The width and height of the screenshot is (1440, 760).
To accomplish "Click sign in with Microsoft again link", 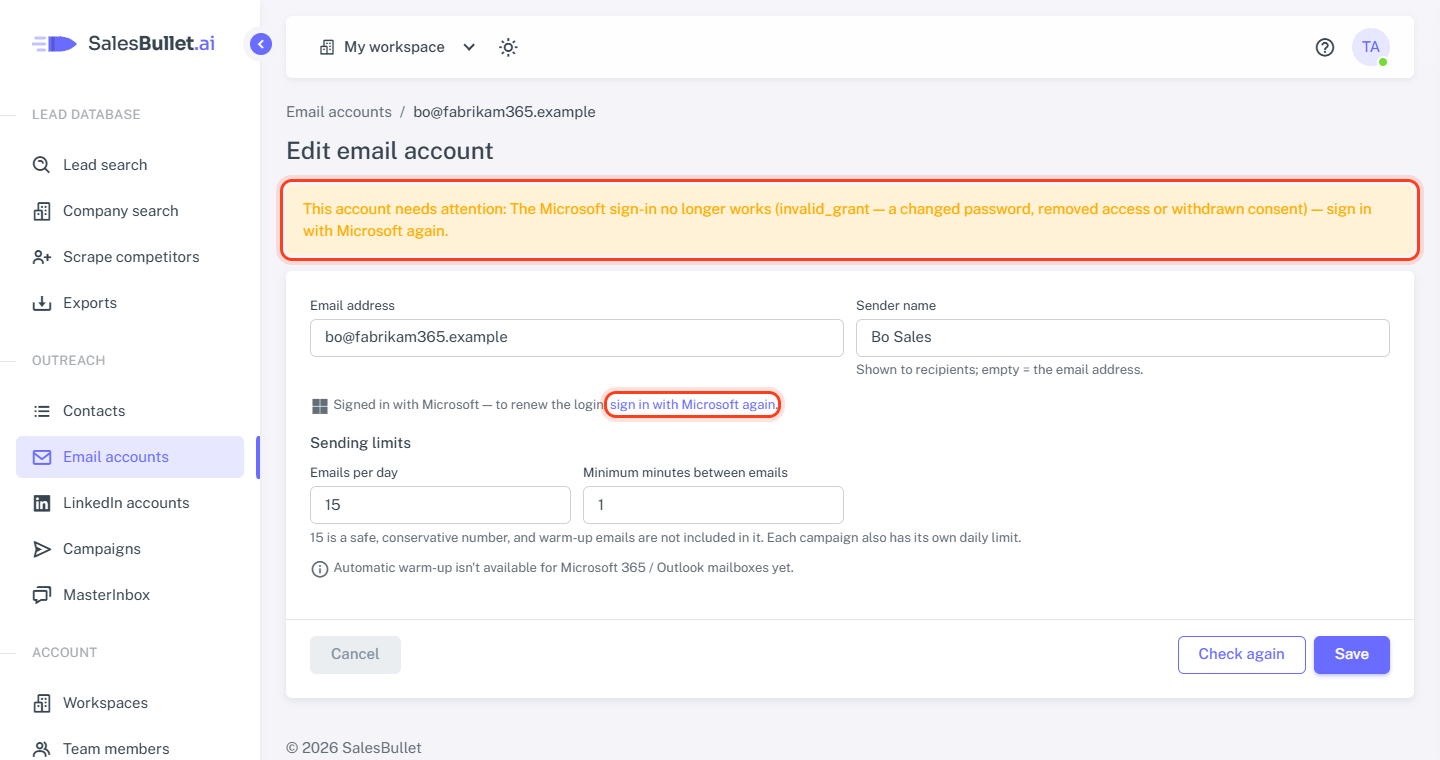I will point(693,405).
